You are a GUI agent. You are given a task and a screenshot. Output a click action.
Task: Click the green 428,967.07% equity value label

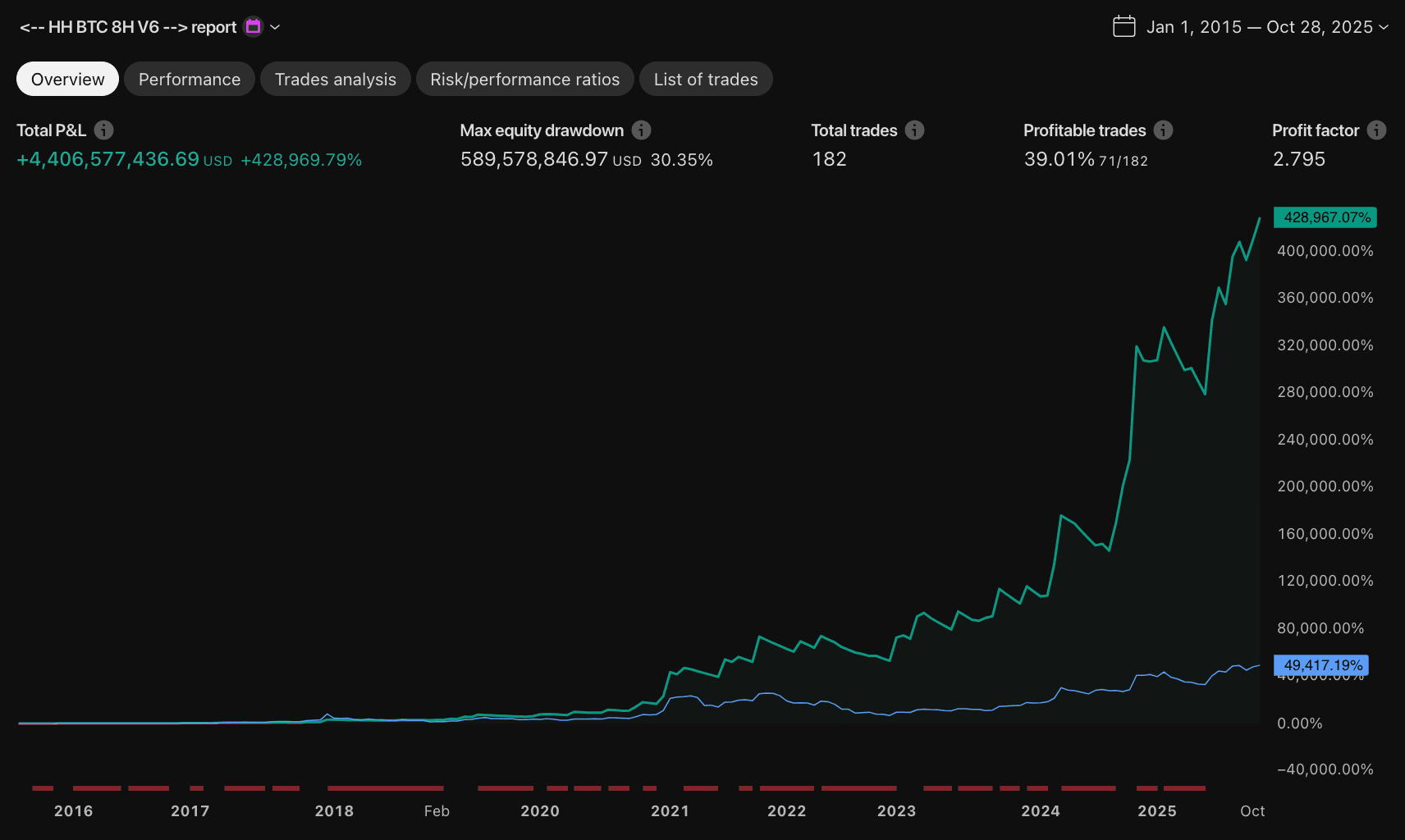tap(1324, 217)
